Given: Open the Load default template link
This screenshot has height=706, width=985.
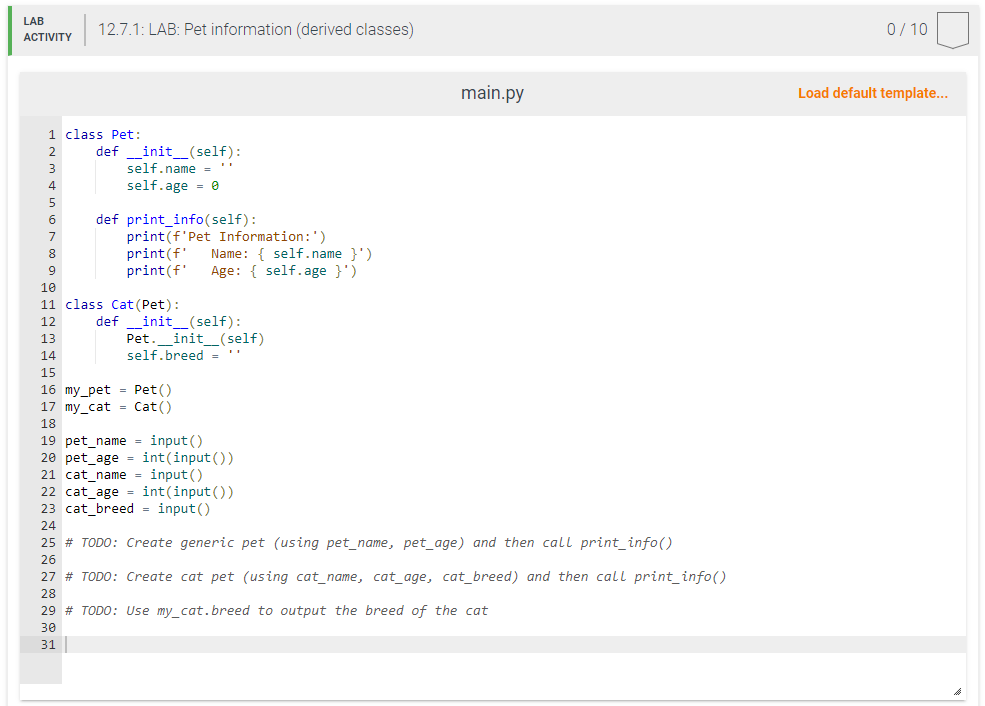Looking at the screenshot, I should [872, 92].
